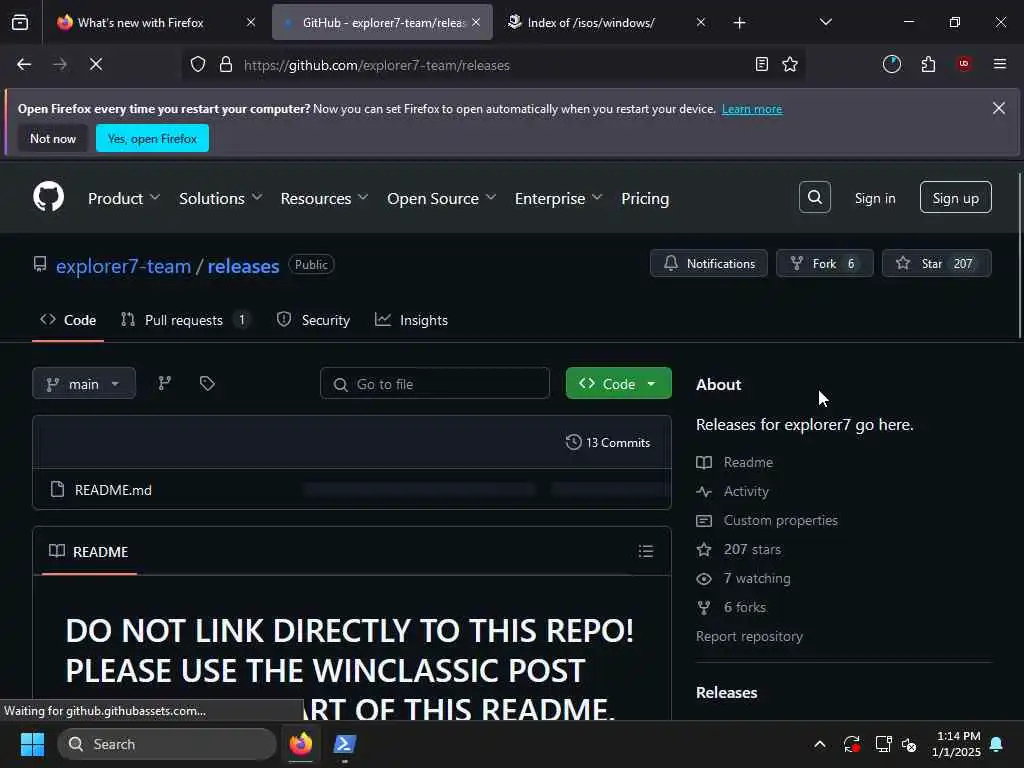This screenshot has height=768, width=1024.
Task: Click the Not now button
Action: tap(53, 138)
